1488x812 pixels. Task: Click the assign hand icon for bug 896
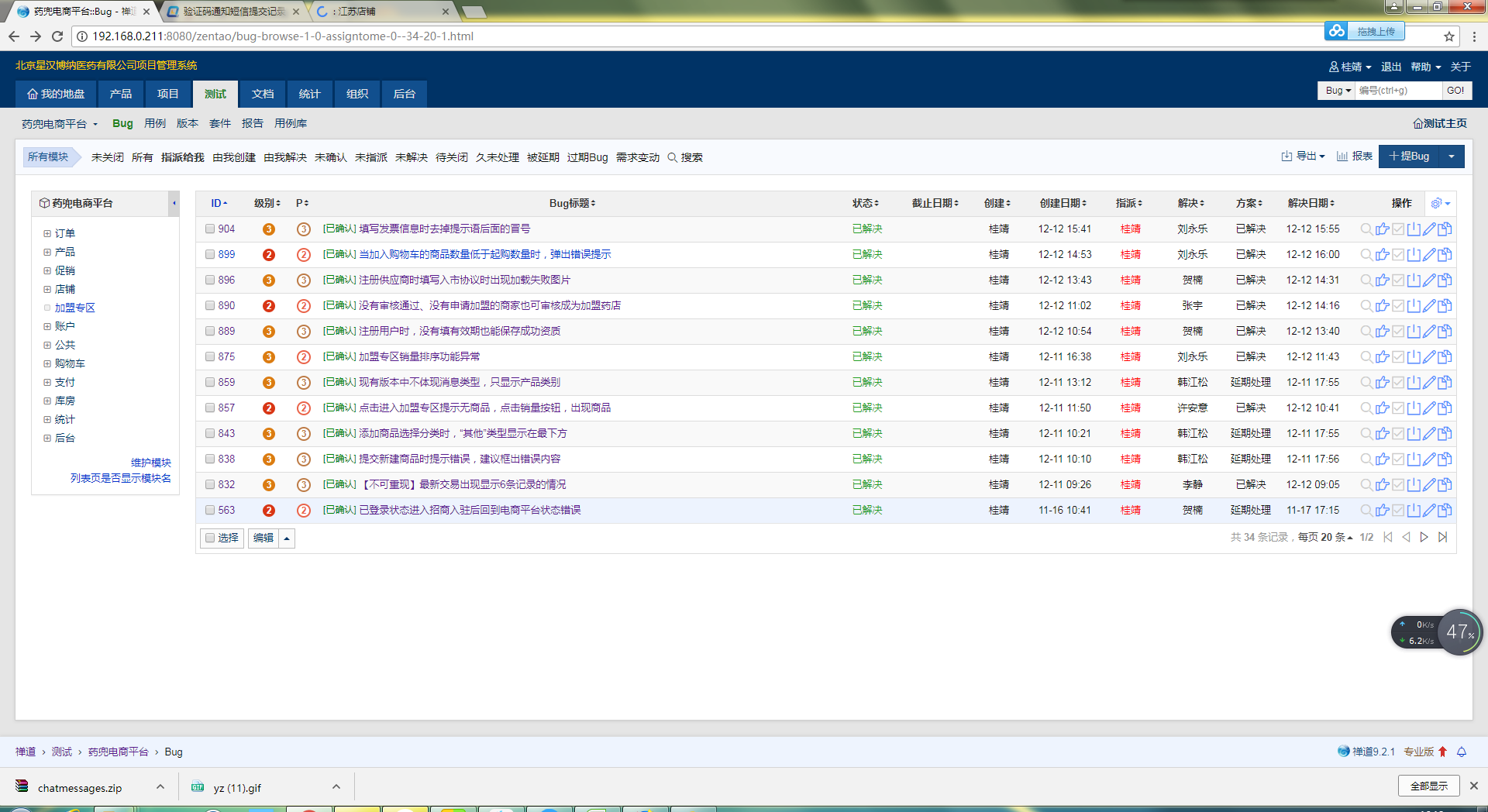point(1382,280)
